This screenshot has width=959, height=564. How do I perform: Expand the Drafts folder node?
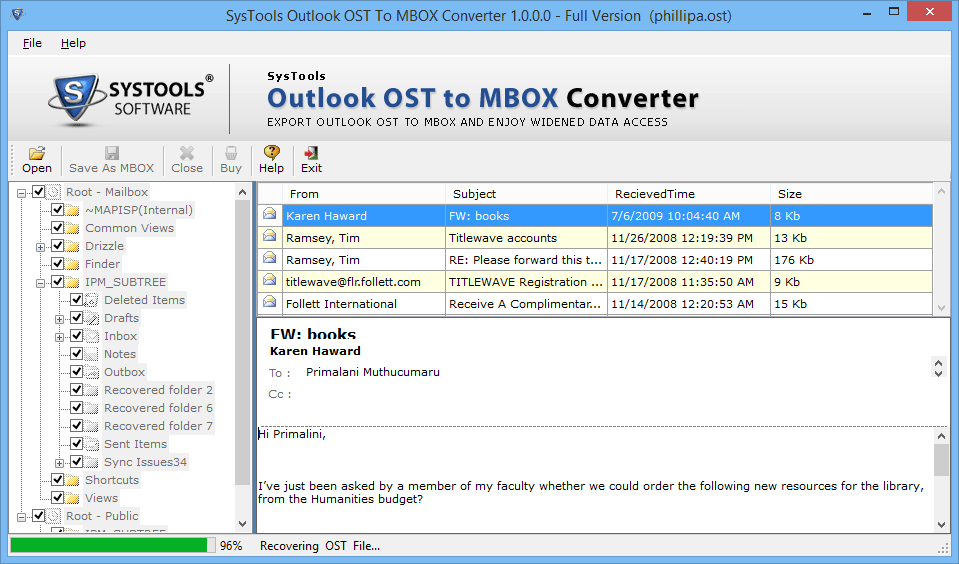(59, 319)
